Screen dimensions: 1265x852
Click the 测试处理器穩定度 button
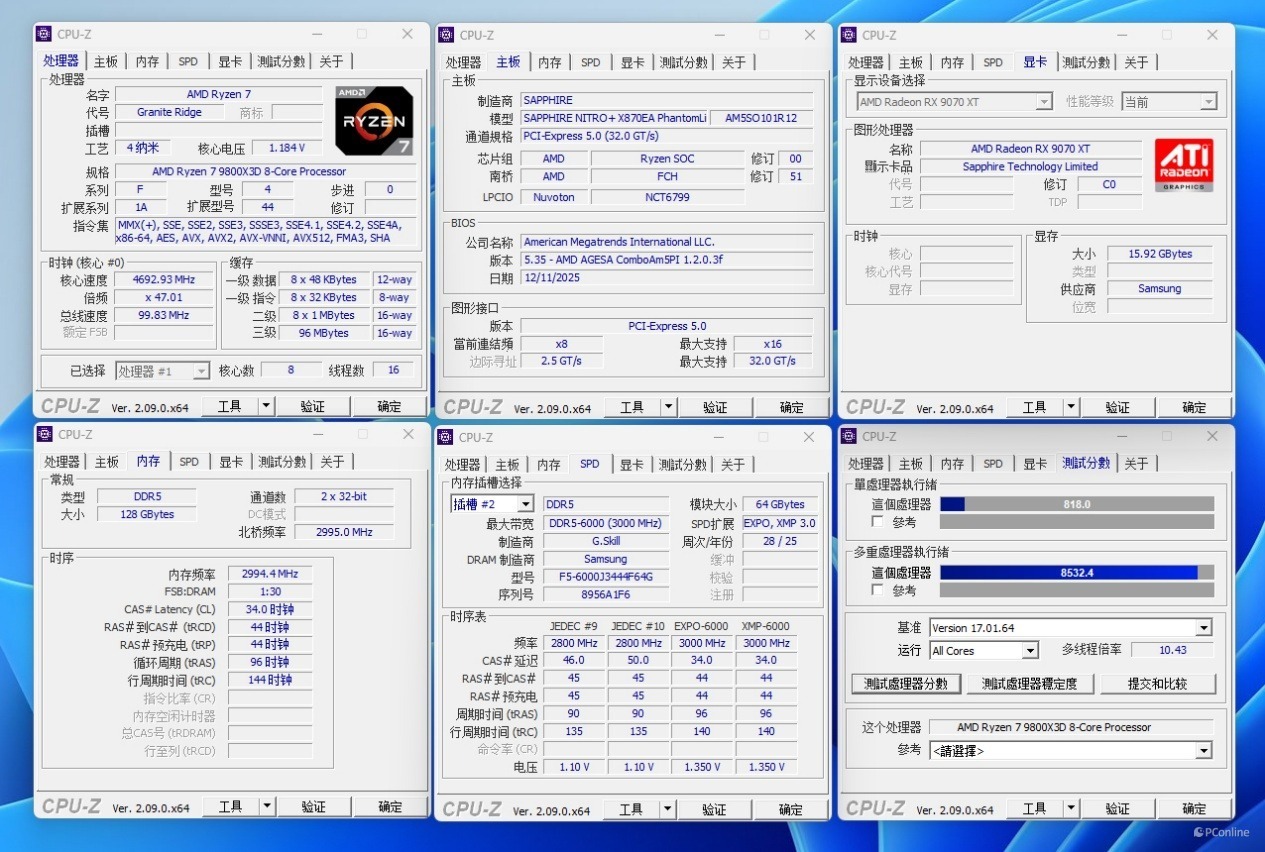1029,684
